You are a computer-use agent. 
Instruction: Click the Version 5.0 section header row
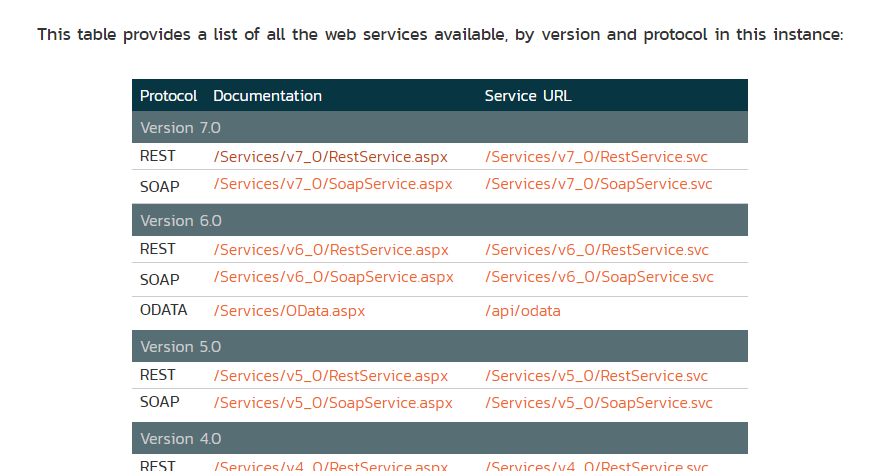click(x=439, y=346)
